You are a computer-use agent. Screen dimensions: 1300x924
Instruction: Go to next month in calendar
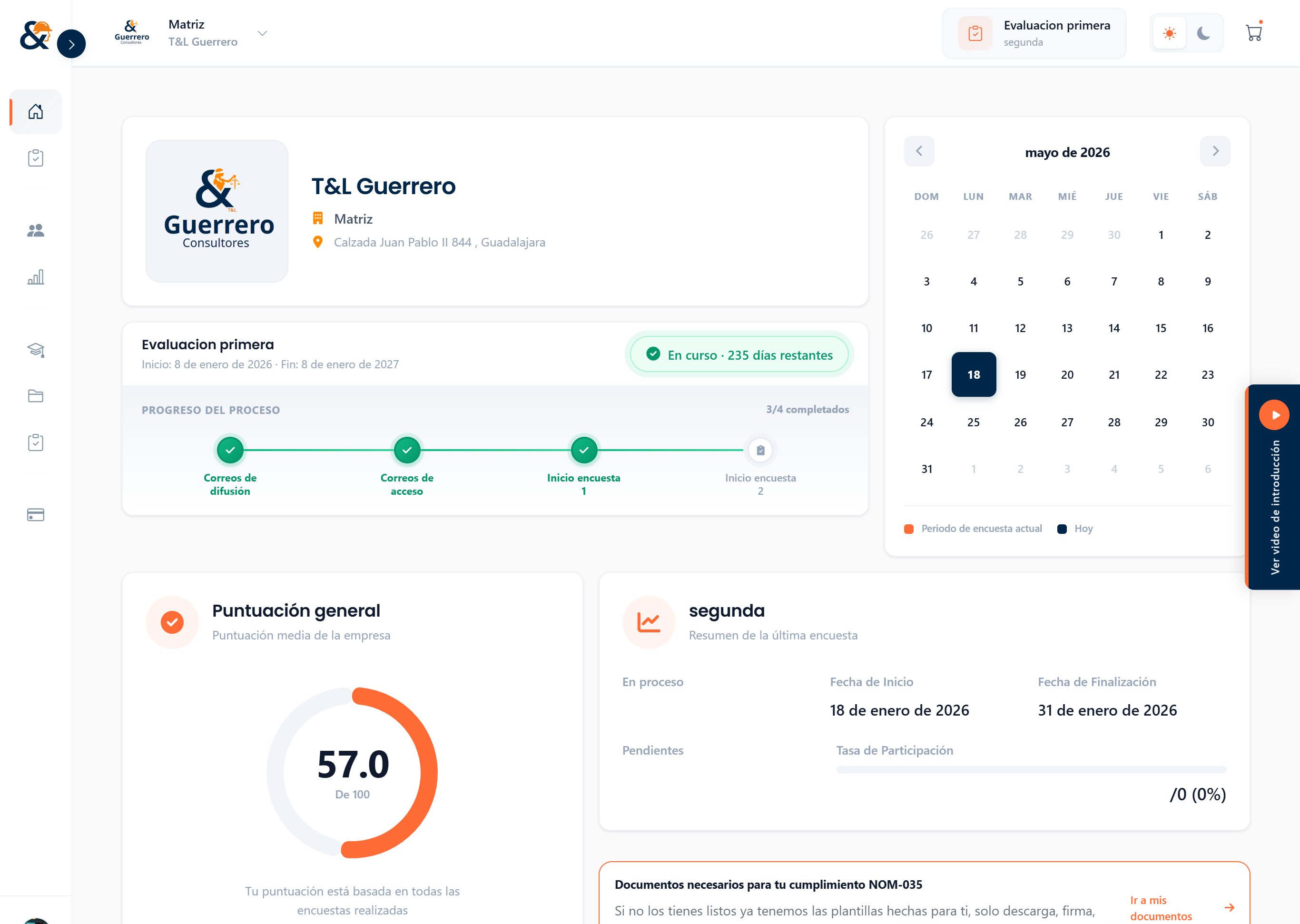point(1215,151)
